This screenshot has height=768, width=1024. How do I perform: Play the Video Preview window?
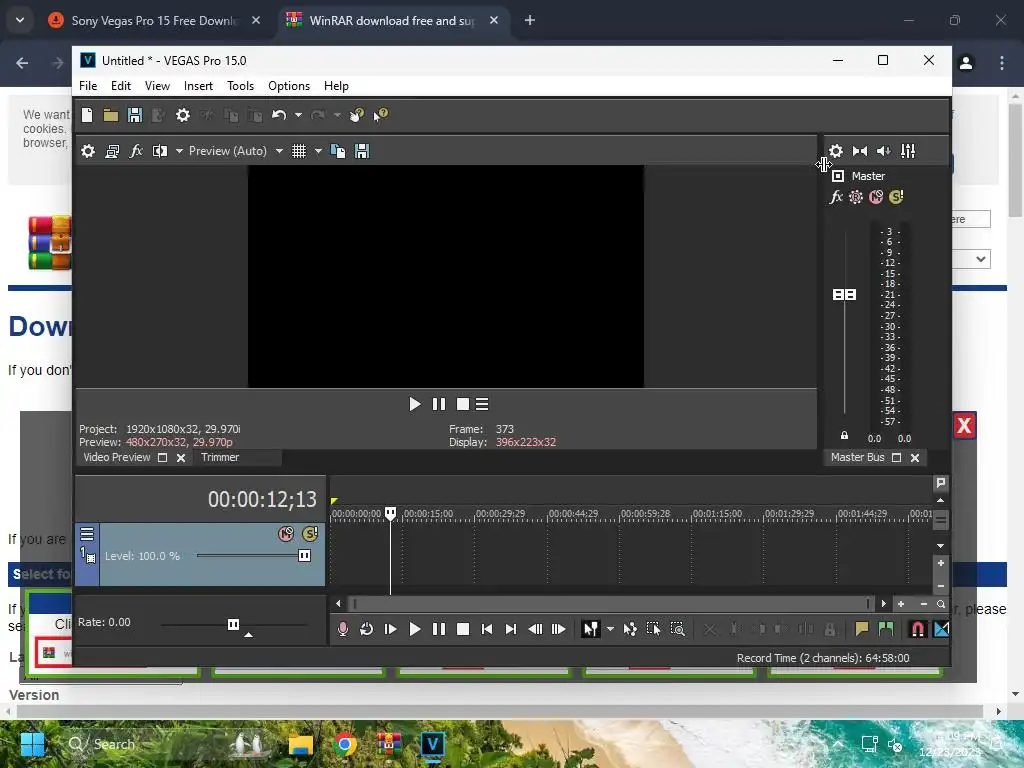[x=414, y=404]
